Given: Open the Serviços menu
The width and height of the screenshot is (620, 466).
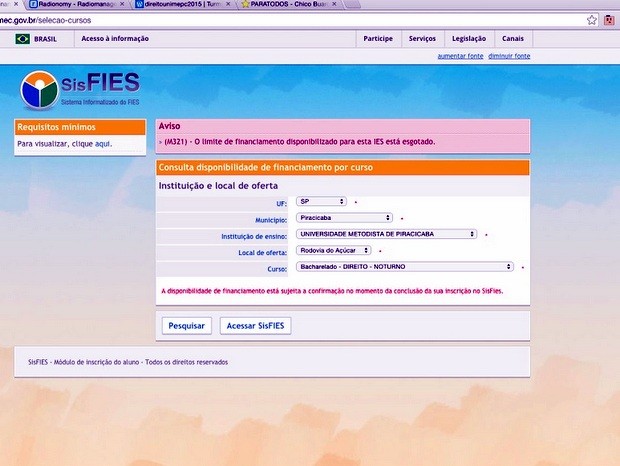Looking at the screenshot, I should point(422,39).
